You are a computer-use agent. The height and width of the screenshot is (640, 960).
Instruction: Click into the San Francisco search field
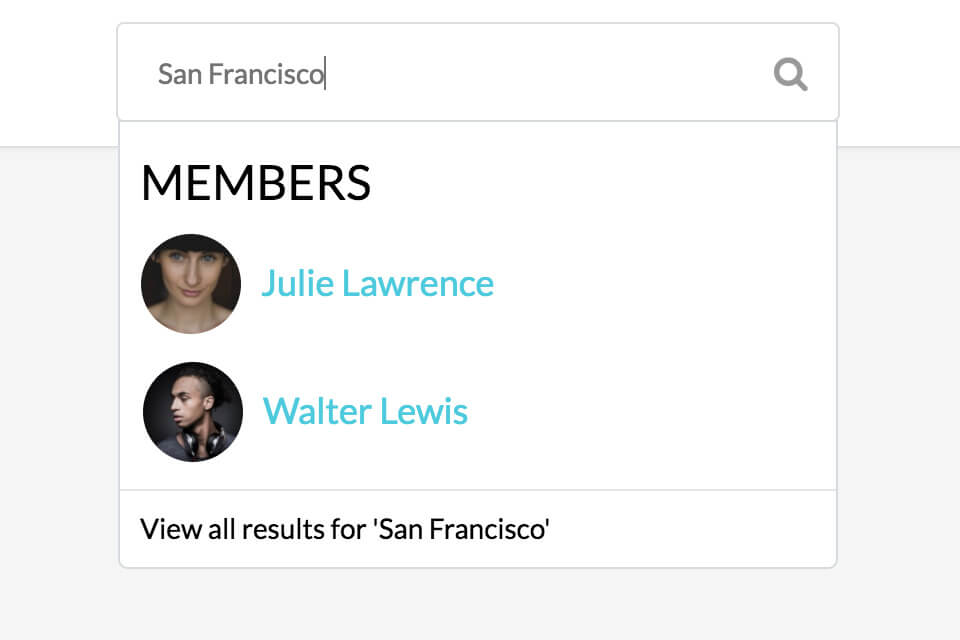coord(450,74)
